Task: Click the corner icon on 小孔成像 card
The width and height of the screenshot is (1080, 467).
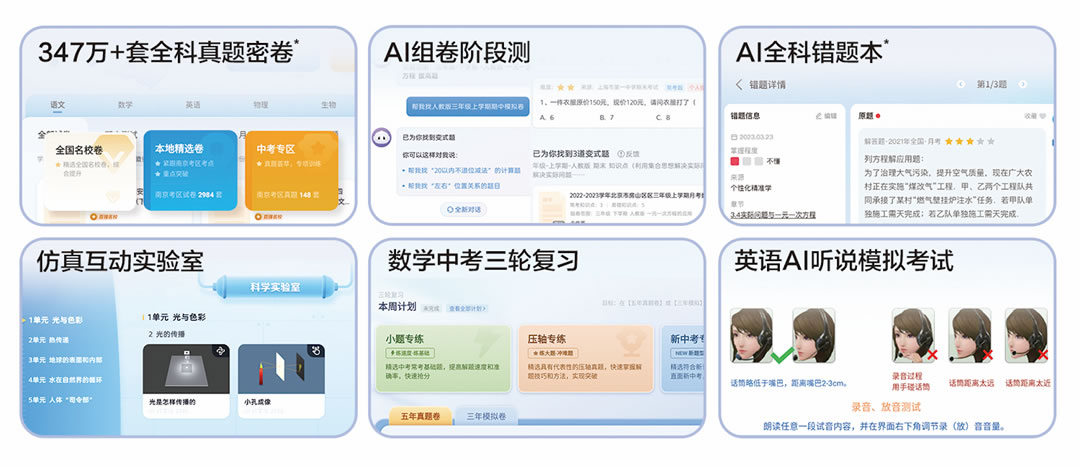Action: pyautogui.click(x=315, y=351)
